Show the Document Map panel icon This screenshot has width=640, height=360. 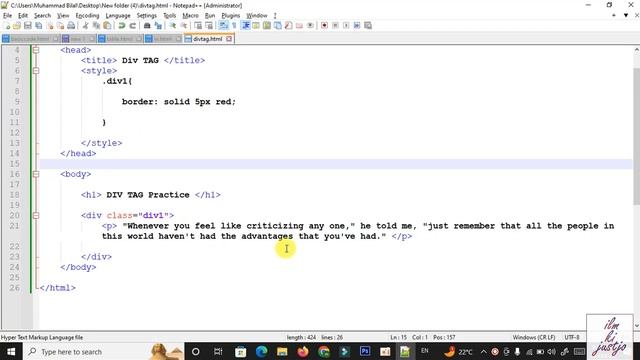[x=267, y=26]
